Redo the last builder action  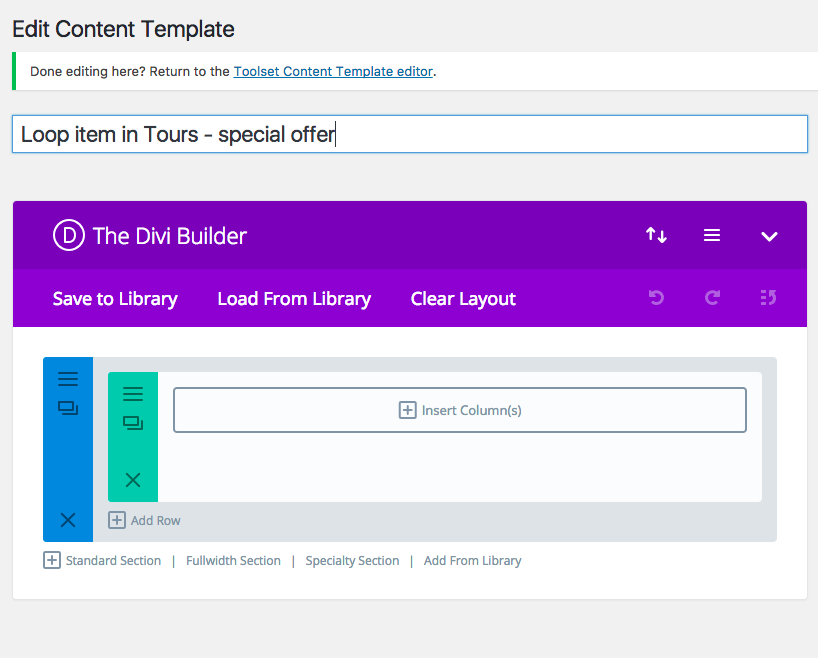tap(713, 298)
